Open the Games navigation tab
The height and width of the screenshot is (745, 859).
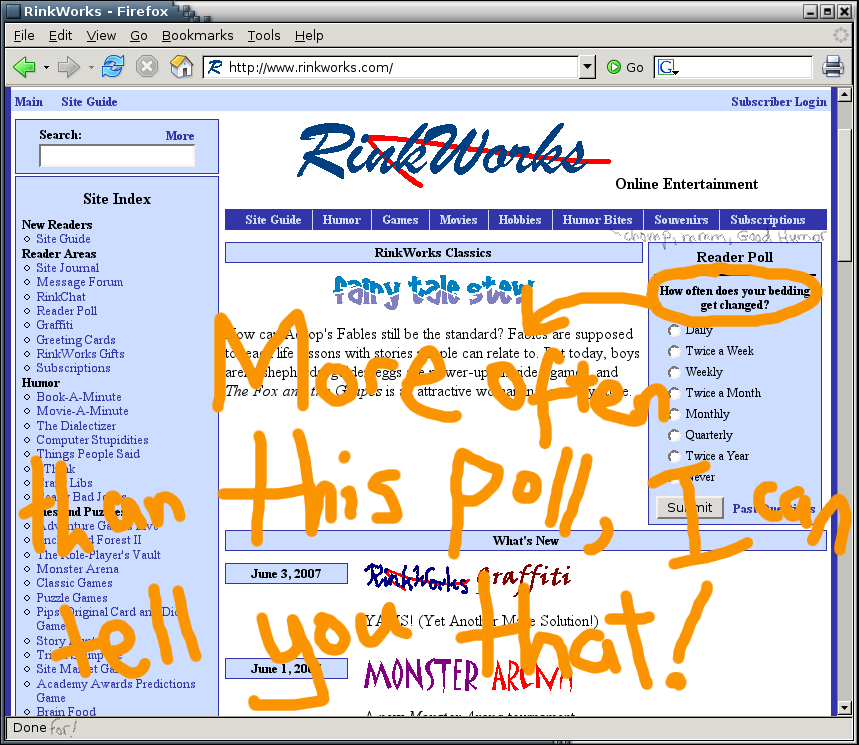[400, 220]
